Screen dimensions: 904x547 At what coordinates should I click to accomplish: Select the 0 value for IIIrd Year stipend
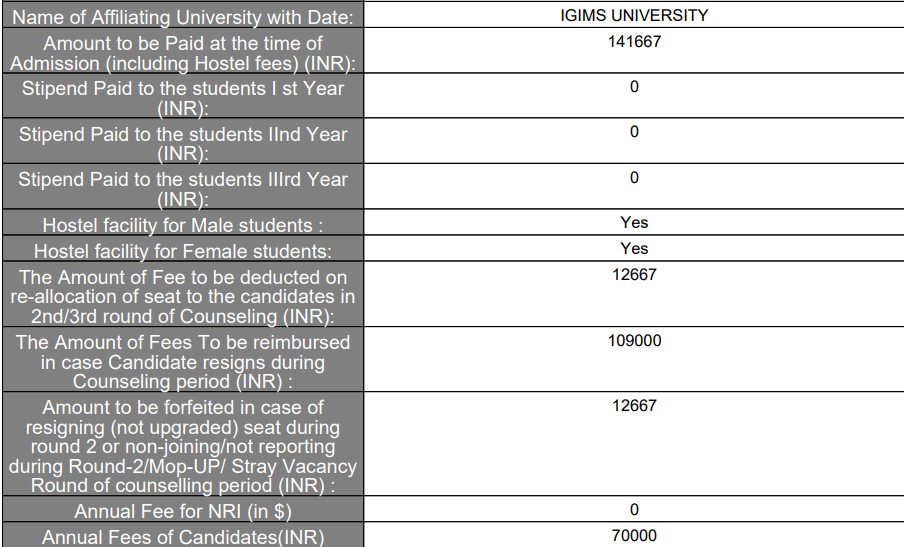[634, 178]
